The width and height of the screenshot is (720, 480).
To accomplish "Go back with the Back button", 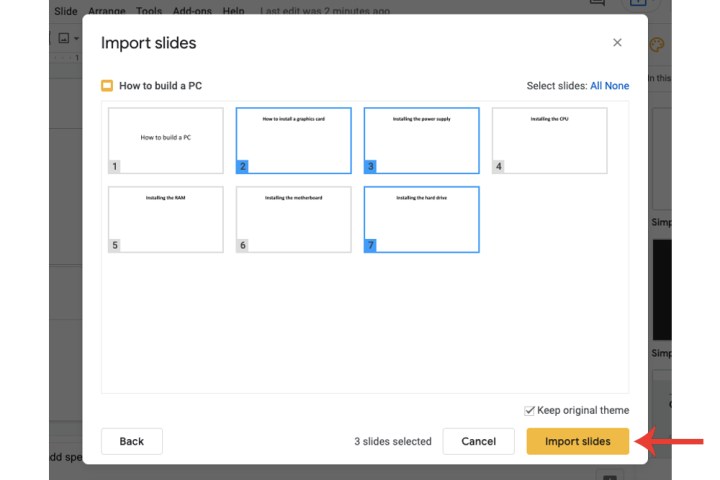I will click(x=132, y=441).
